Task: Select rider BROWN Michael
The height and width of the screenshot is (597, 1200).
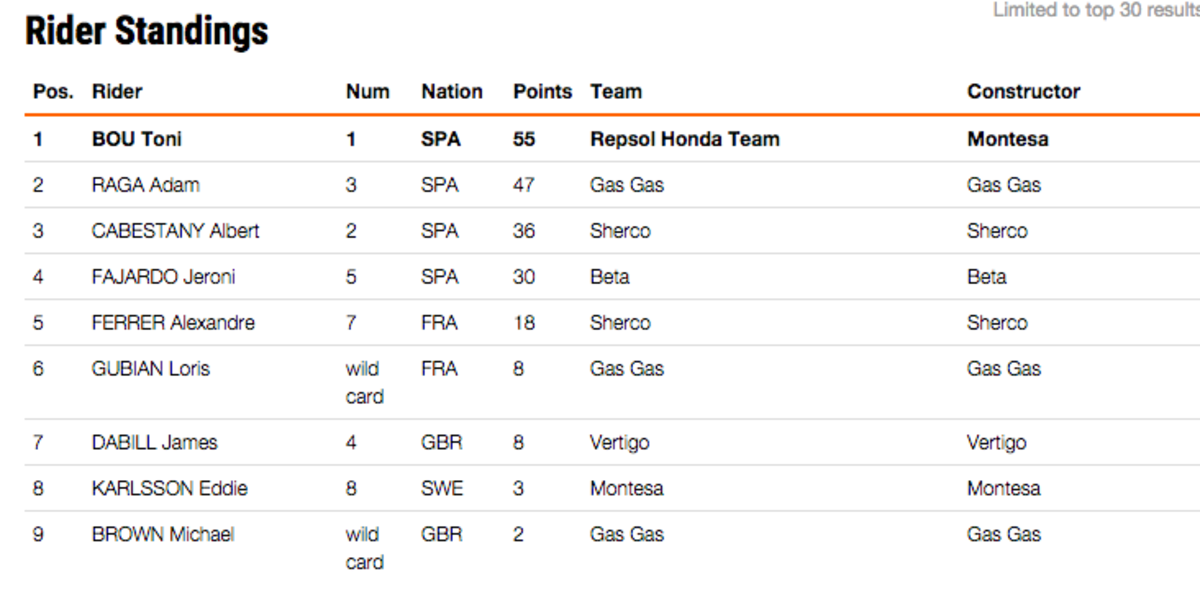Action: (x=163, y=535)
